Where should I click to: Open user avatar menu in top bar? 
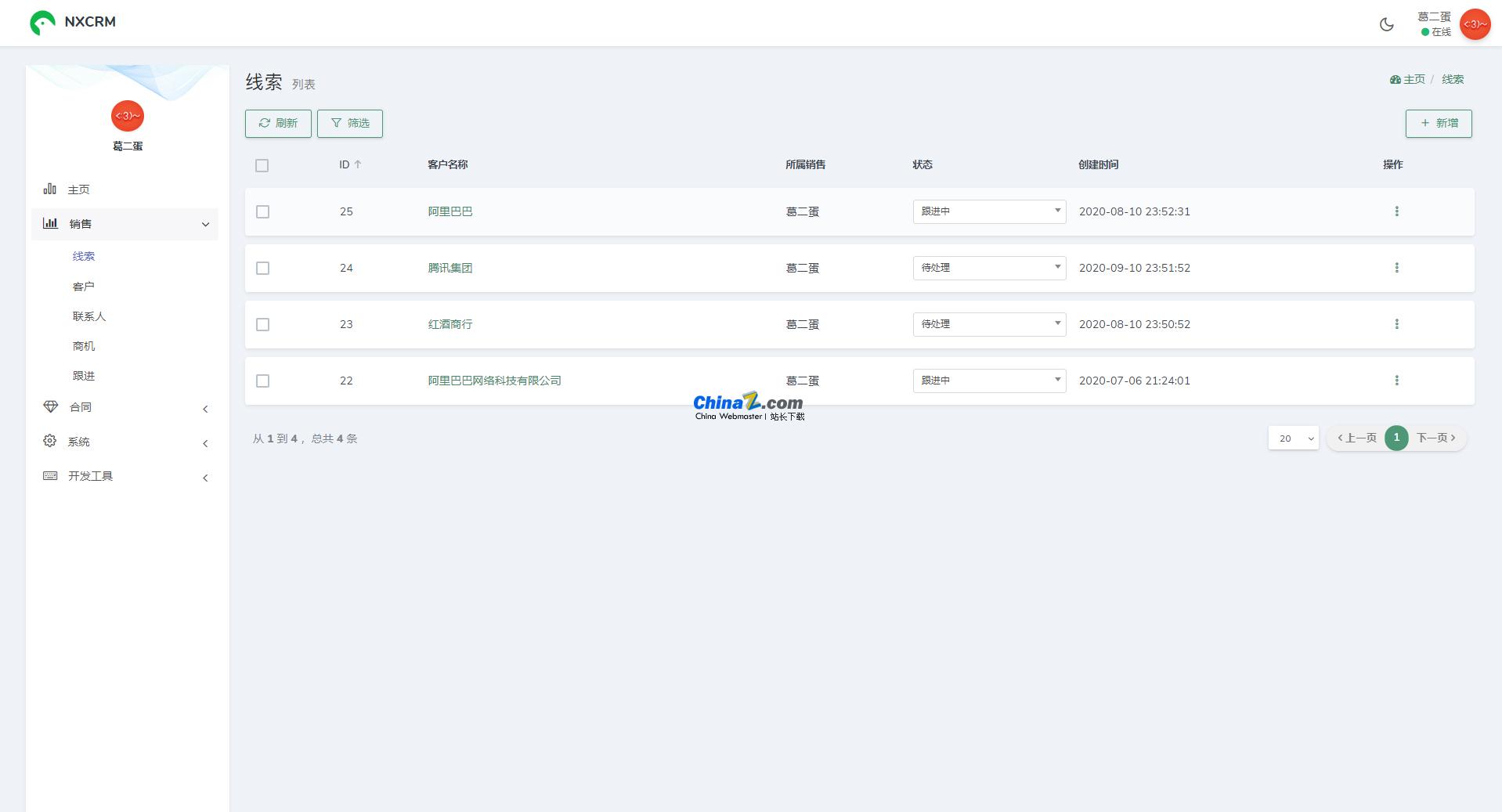pyautogui.click(x=1475, y=24)
